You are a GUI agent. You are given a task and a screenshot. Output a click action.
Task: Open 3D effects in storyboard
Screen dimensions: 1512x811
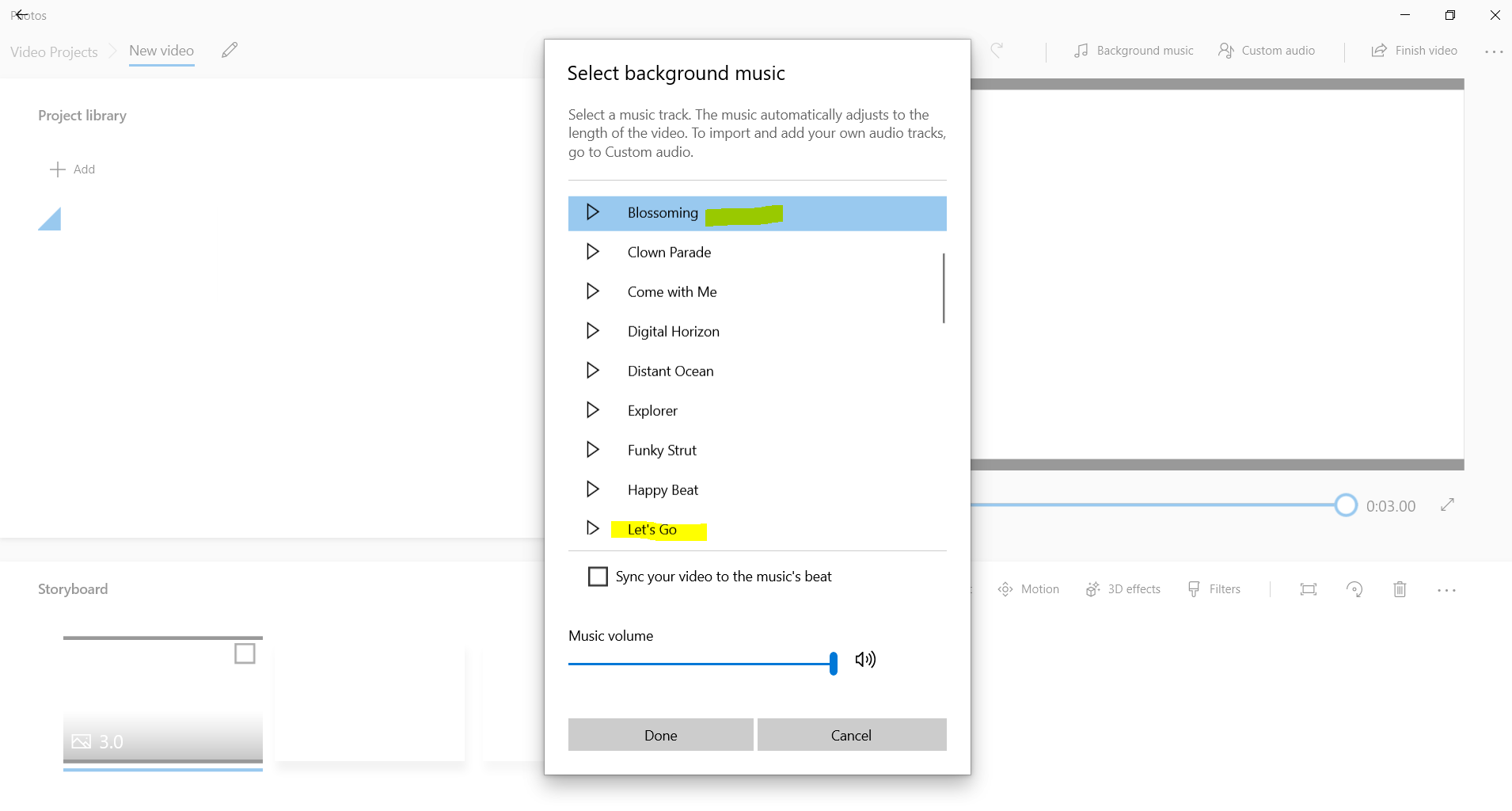pos(1123,589)
